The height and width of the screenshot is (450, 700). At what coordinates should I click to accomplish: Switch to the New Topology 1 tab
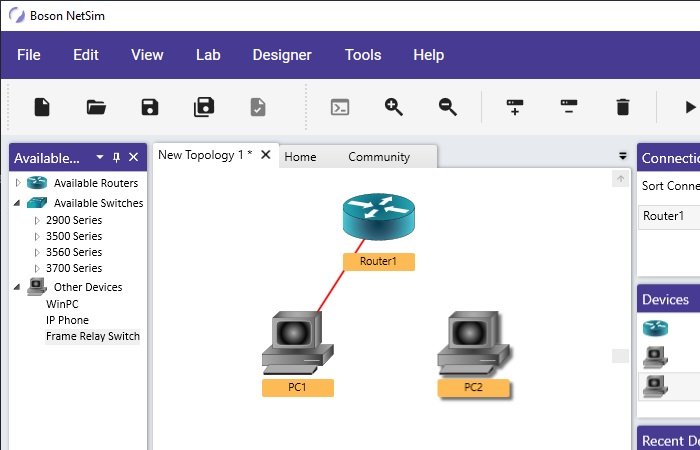(x=205, y=155)
